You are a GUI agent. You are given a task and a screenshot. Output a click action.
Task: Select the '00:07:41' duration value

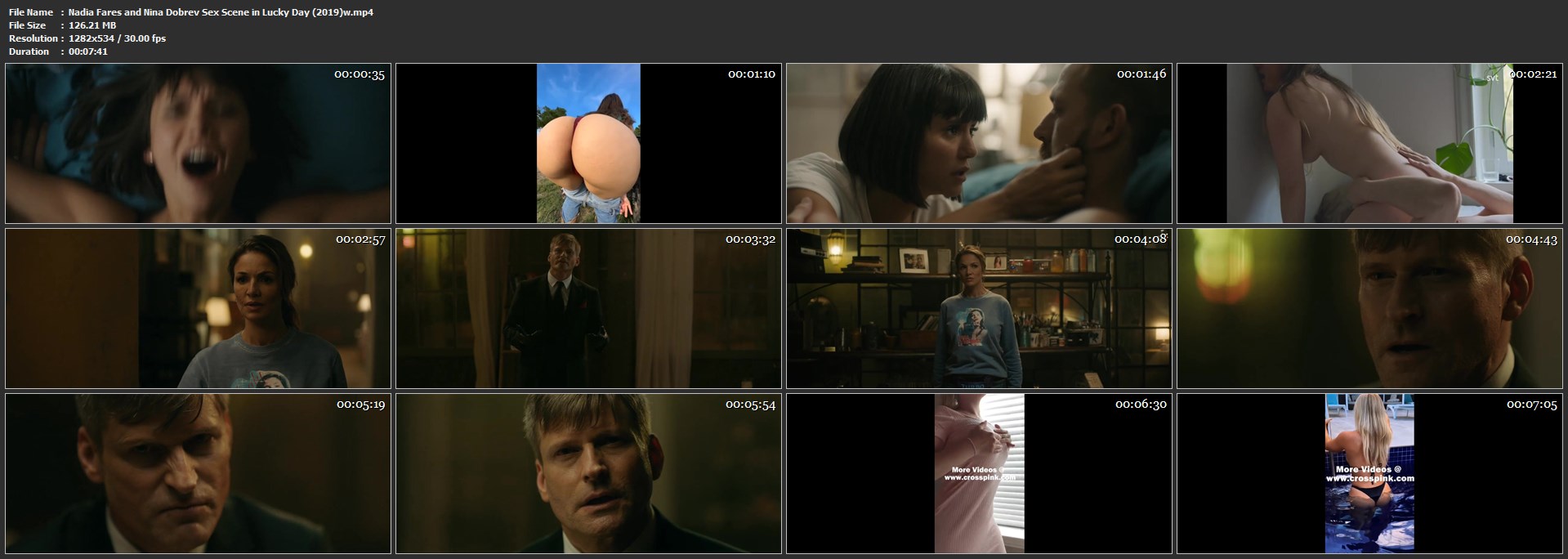[x=88, y=51]
